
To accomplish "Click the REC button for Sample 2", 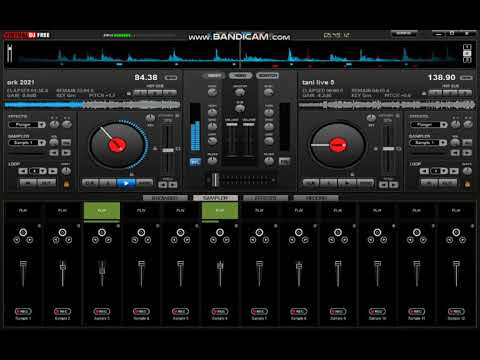I will [x=62, y=311].
